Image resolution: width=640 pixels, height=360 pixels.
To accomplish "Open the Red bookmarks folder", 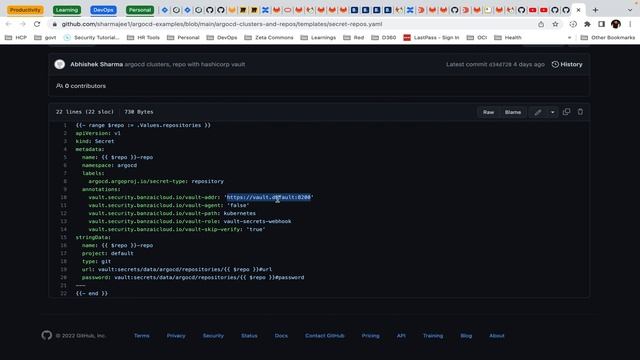I will [x=353, y=38].
